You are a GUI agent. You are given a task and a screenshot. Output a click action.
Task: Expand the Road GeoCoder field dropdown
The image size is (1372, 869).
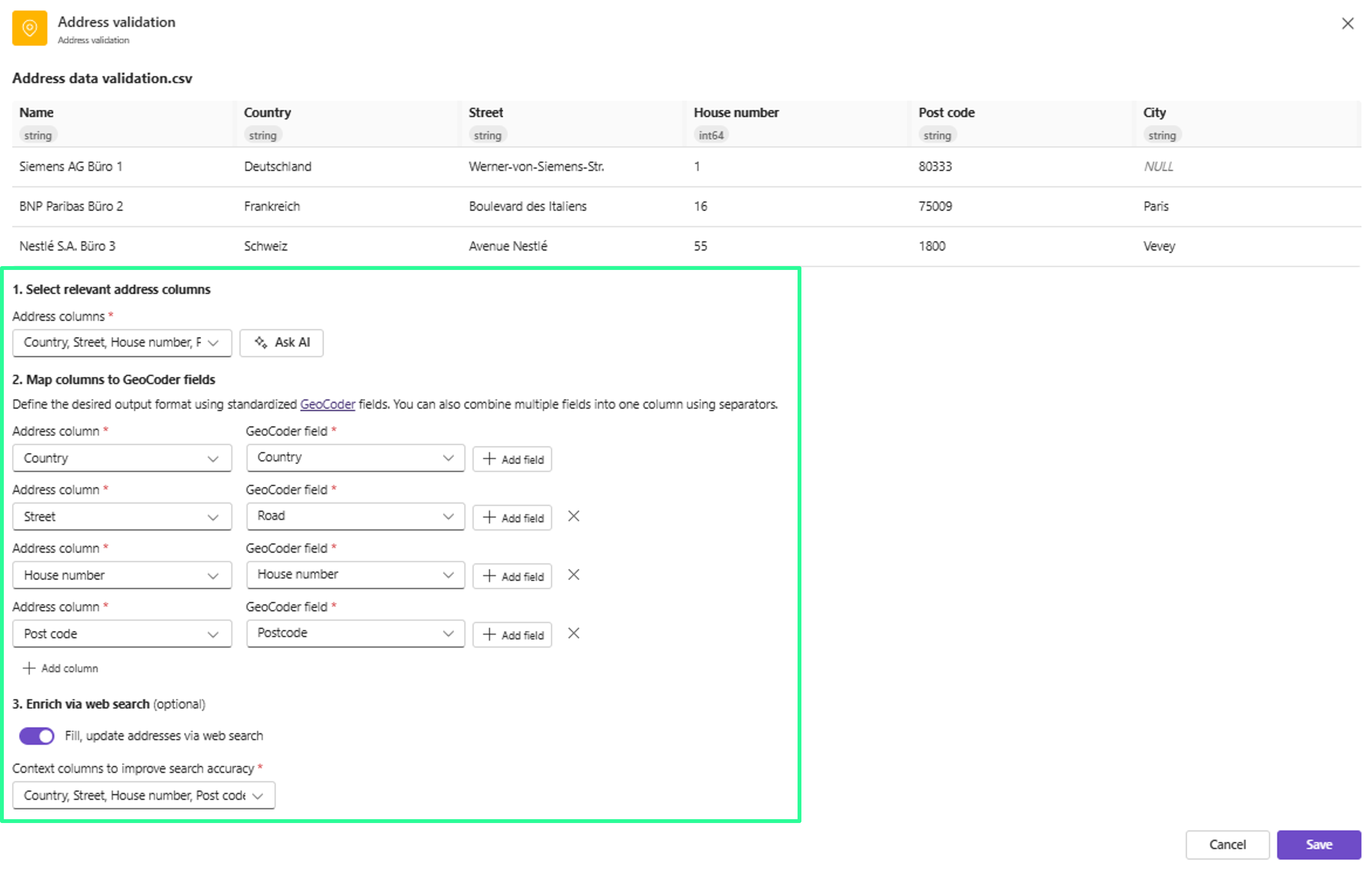coord(355,516)
